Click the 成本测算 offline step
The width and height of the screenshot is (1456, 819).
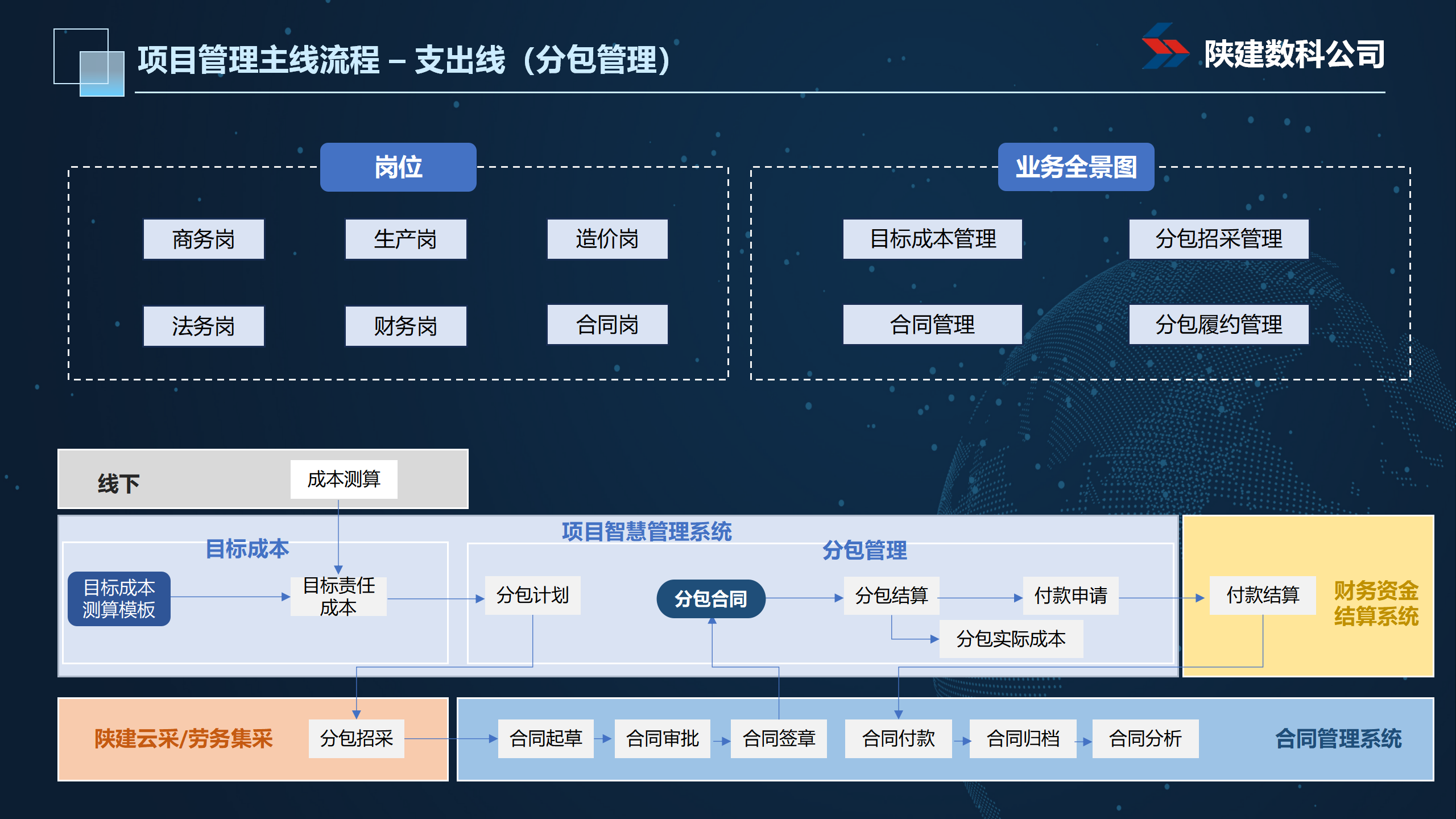344,479
